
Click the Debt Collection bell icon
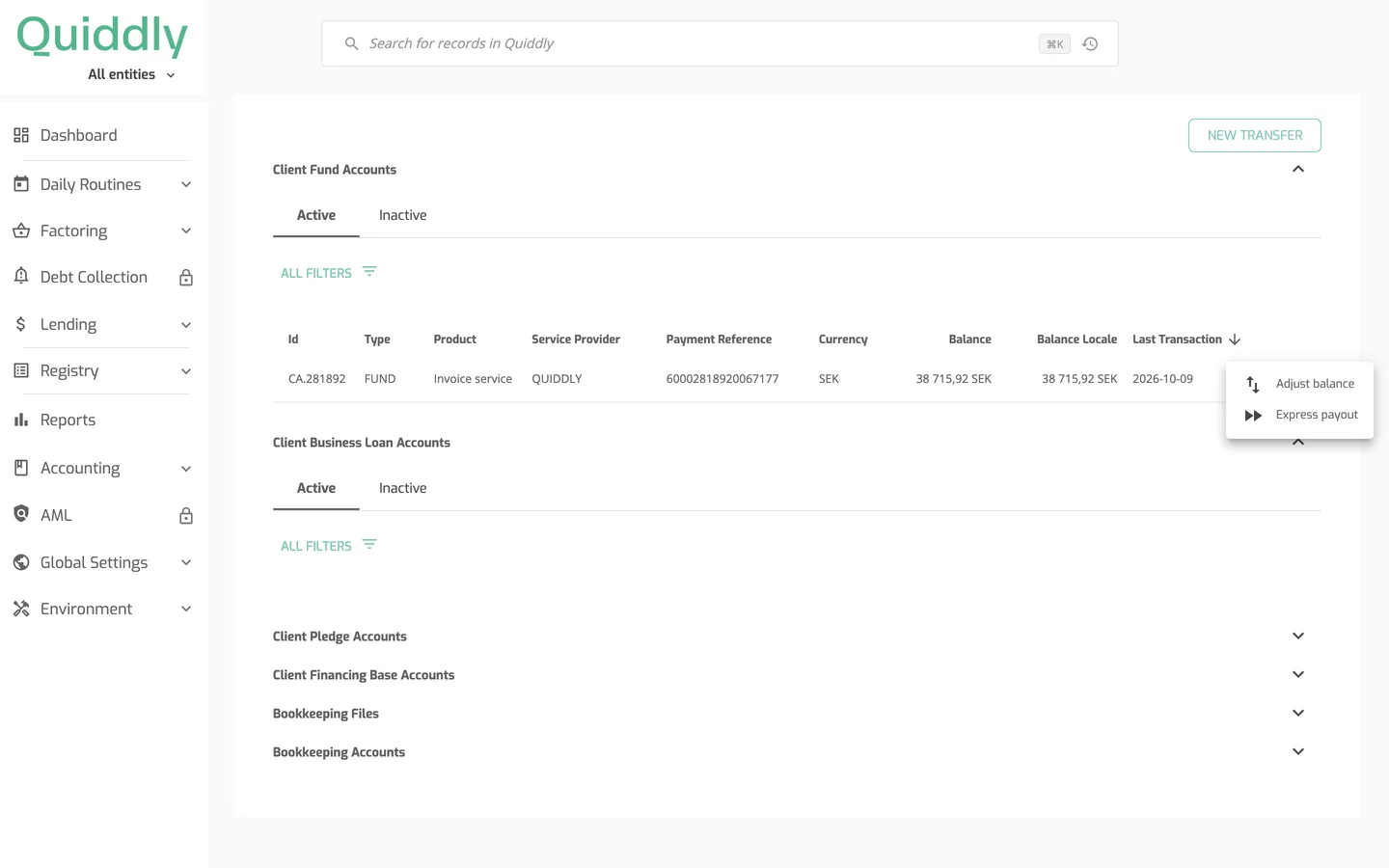click(21, 276)
